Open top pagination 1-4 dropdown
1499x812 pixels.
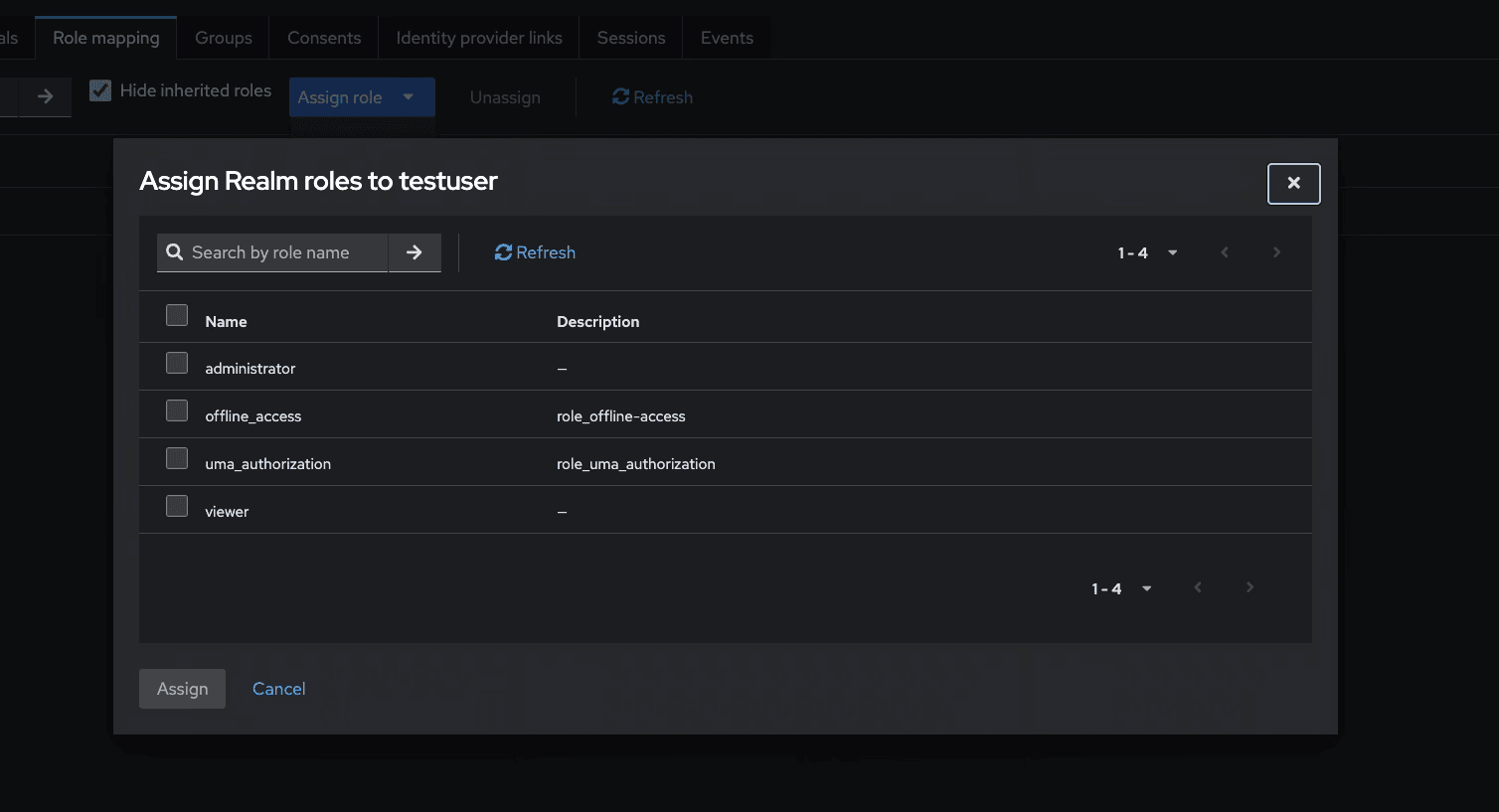1147,252
